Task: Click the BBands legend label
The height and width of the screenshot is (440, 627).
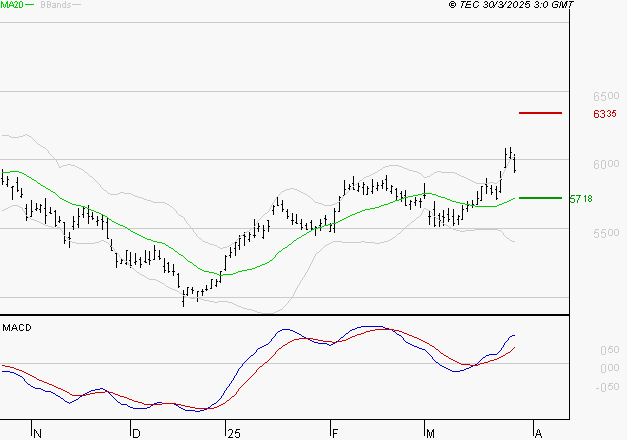Action: (56, 5)
